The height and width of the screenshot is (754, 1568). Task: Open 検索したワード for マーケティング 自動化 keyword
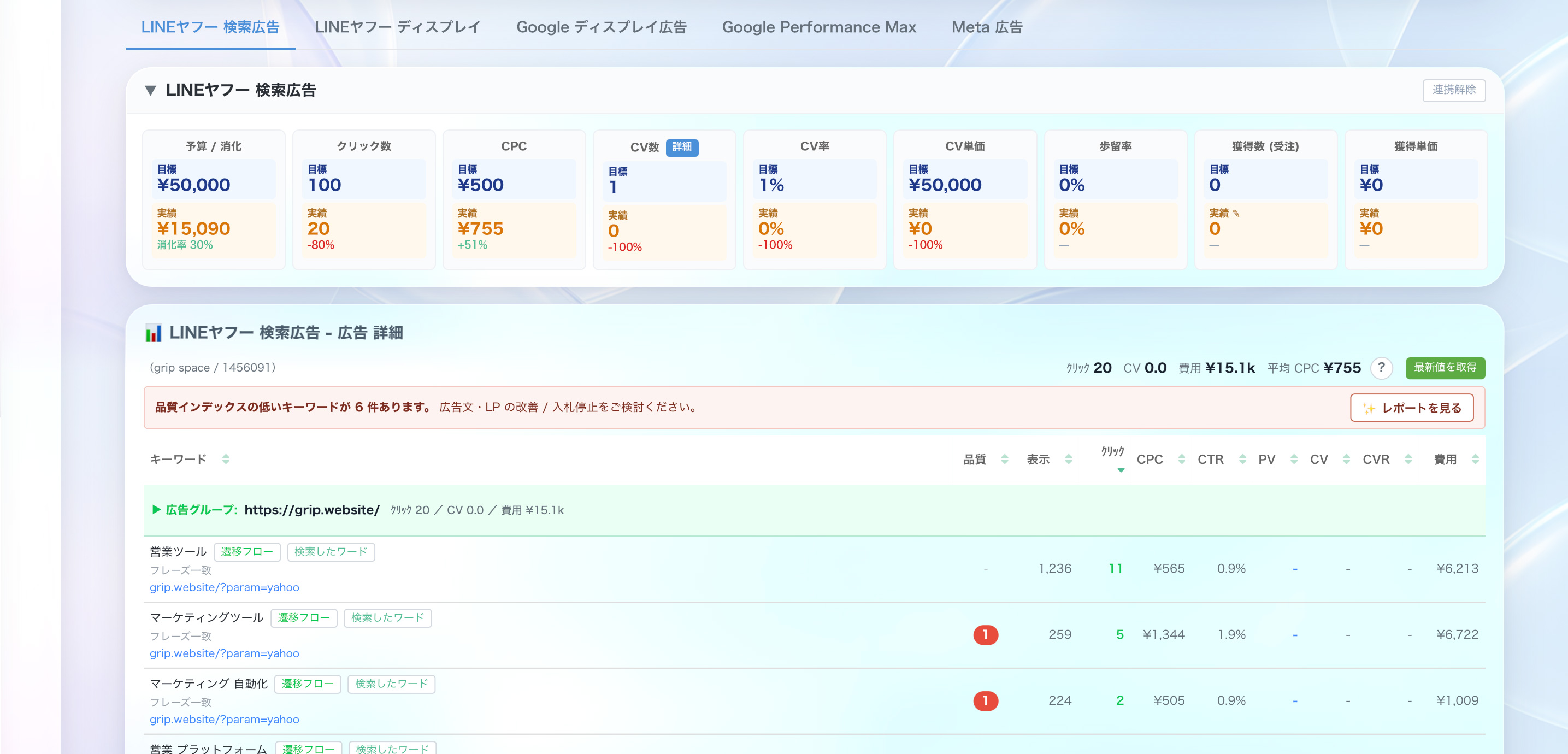coord(391,684)
